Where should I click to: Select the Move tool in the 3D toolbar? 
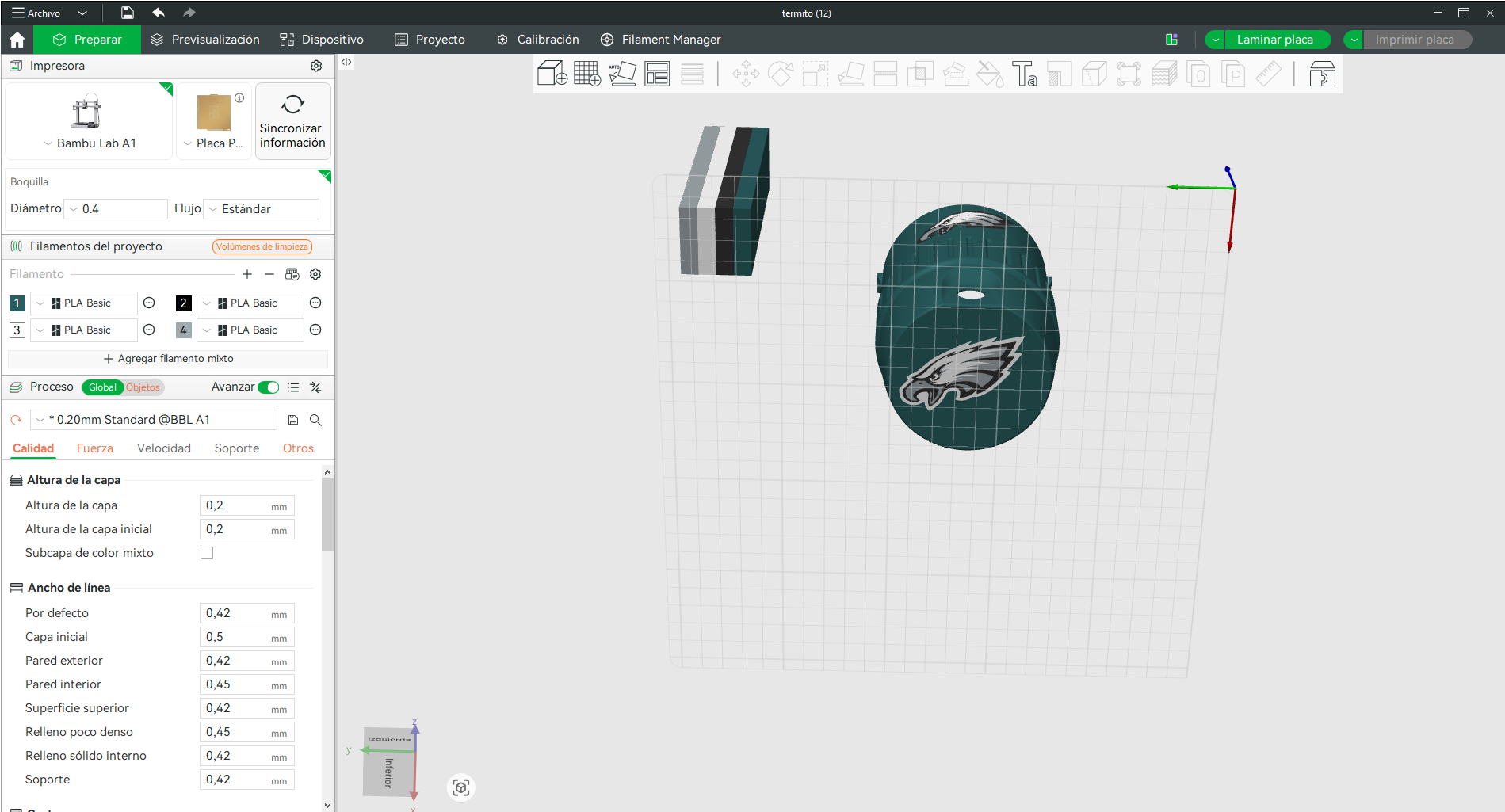pyautogui.click(x=746, y=74)
